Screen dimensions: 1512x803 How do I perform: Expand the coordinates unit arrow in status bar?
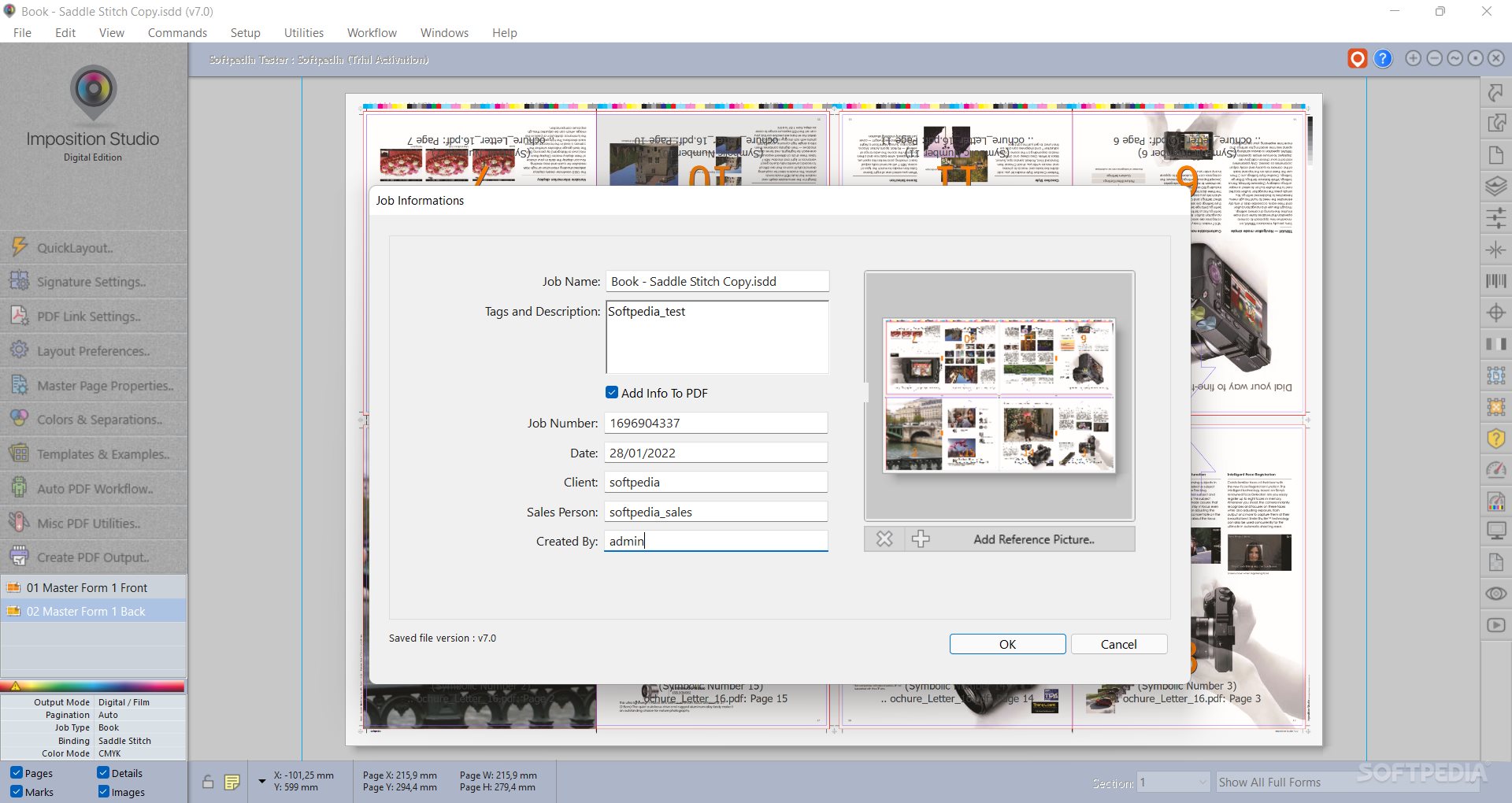point(261,782)
